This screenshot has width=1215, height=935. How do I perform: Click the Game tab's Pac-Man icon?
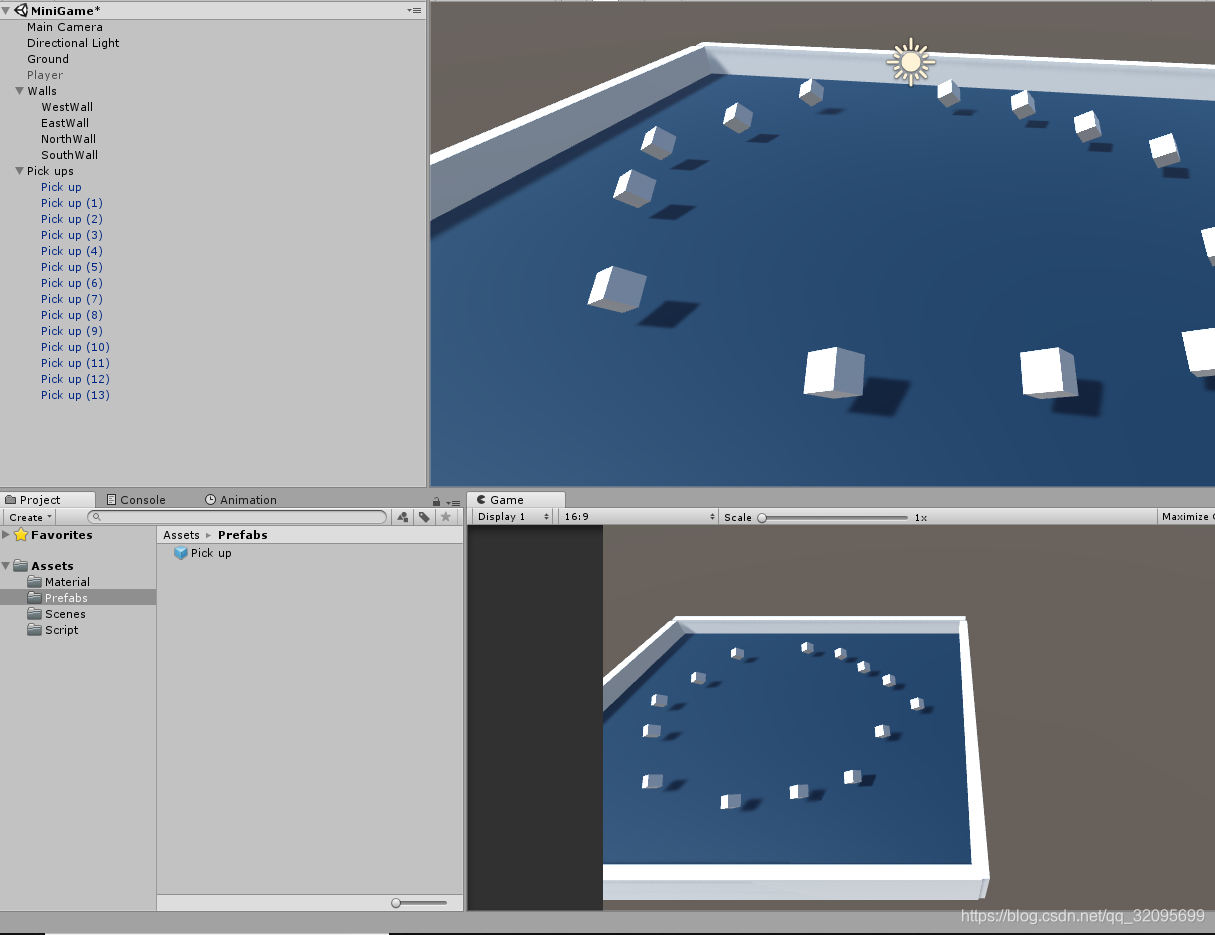point(481,500)
